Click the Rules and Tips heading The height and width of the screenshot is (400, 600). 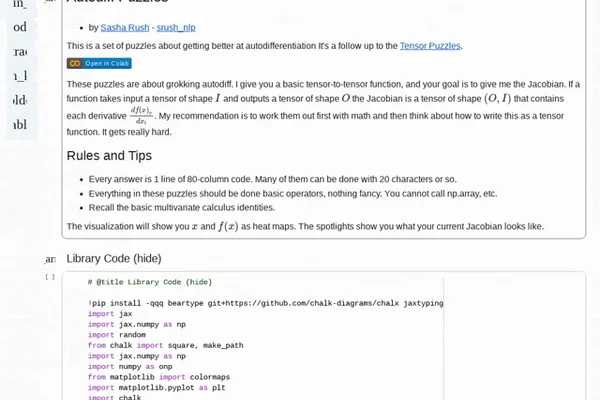[109, 156]
